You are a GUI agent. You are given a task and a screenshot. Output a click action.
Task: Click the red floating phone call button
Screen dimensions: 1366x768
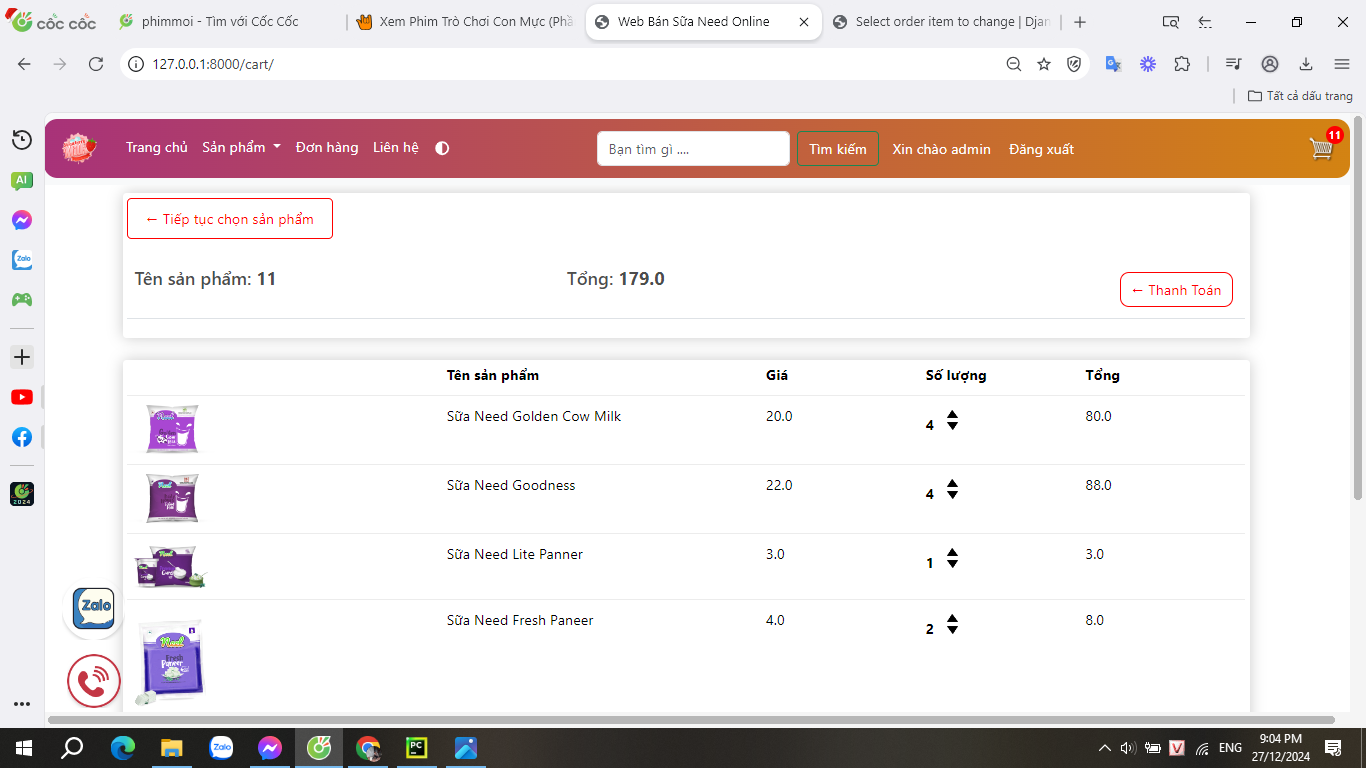tap(93, 682)
